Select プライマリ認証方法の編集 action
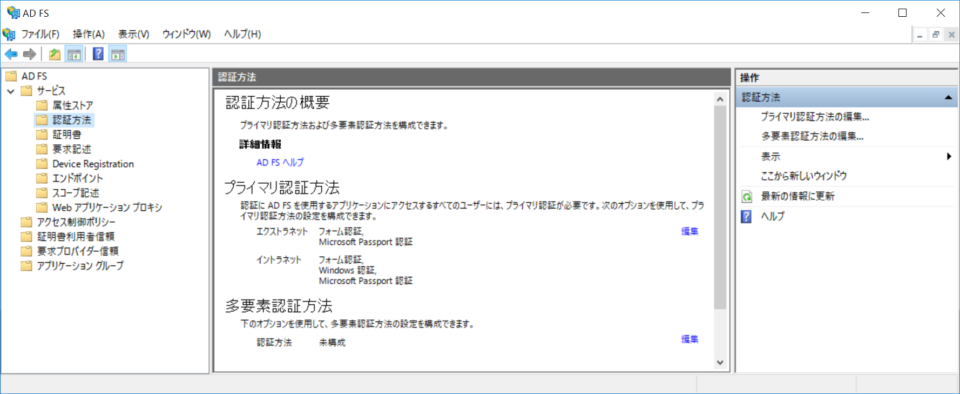This screenshot has width=960, height=394. (x=816, y=117)
